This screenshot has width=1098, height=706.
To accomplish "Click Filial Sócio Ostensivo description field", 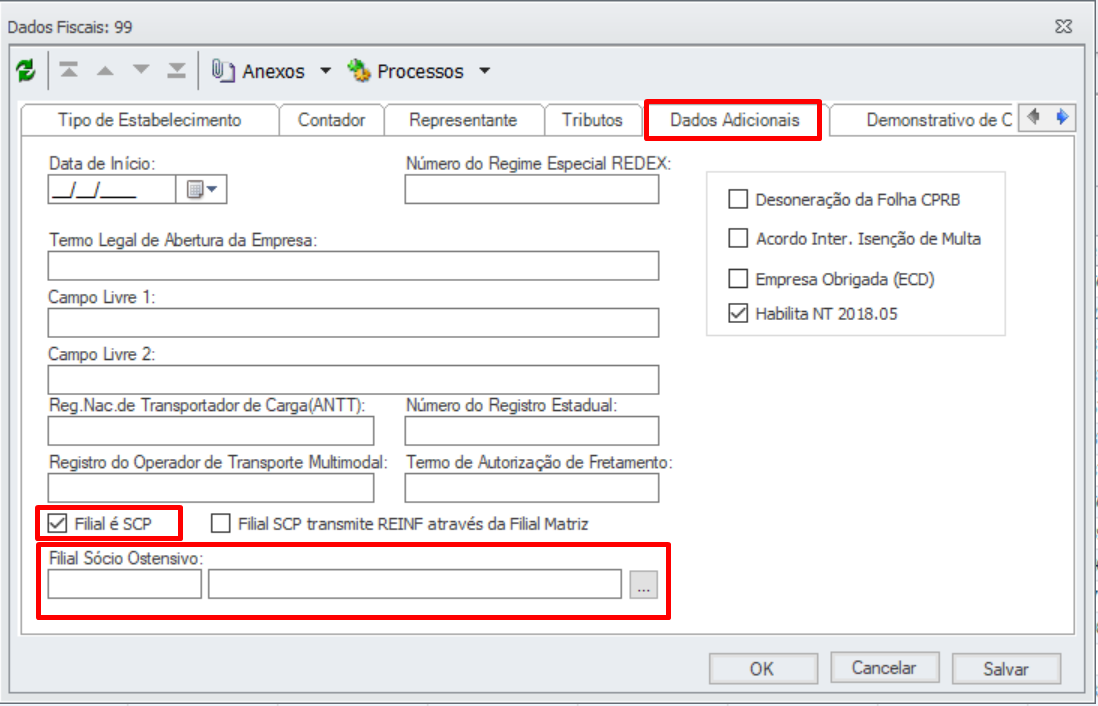I will (x=415, y=584).
